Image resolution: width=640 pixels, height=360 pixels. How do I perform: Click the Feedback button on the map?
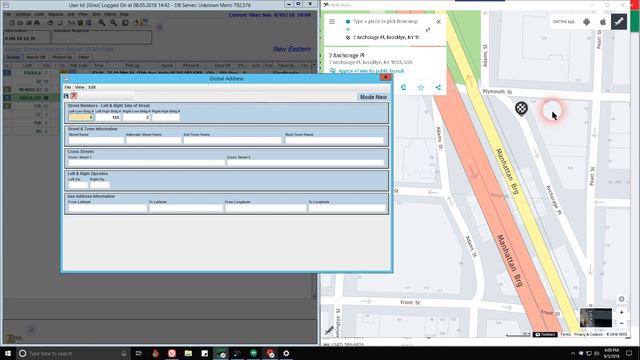545,334
